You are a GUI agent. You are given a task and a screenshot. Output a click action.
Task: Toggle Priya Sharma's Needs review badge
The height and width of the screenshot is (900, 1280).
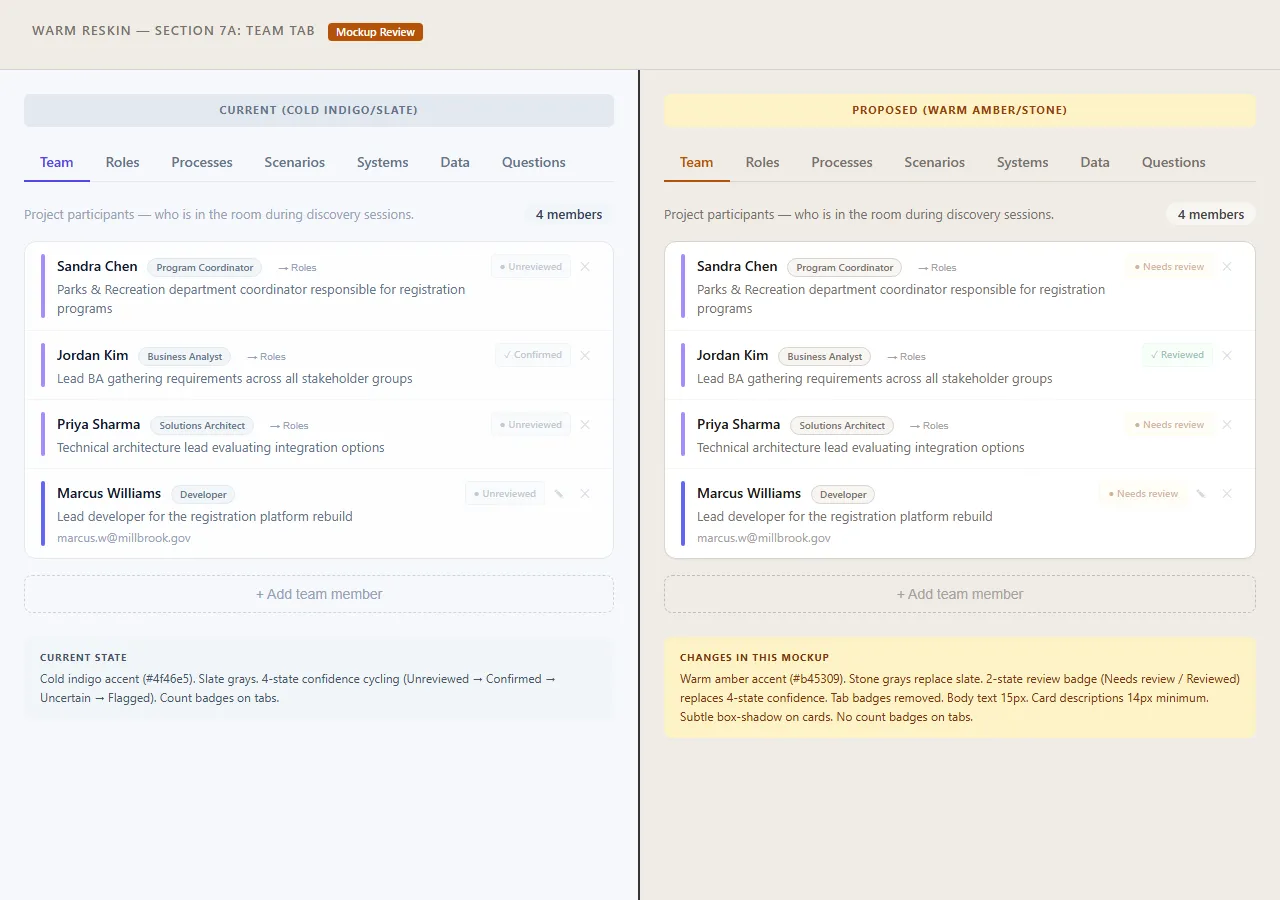tap(1168, 425)
